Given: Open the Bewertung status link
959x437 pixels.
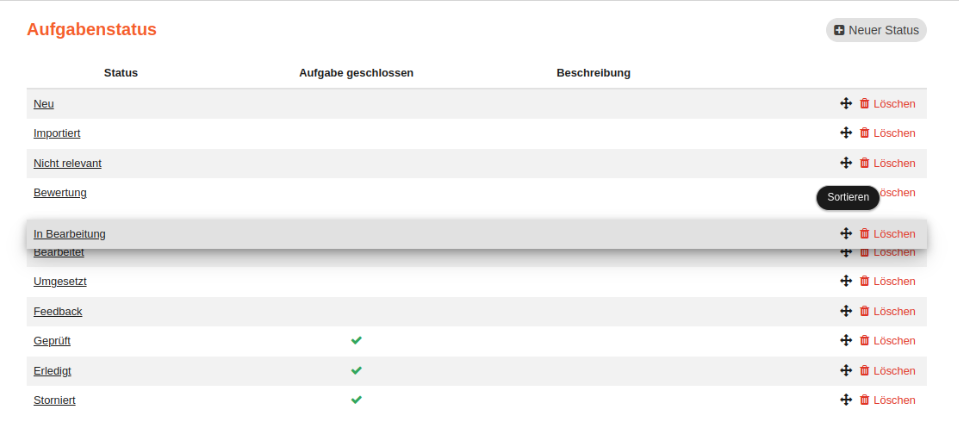Looking at the screenshot, I should click(x=60, y=192).
